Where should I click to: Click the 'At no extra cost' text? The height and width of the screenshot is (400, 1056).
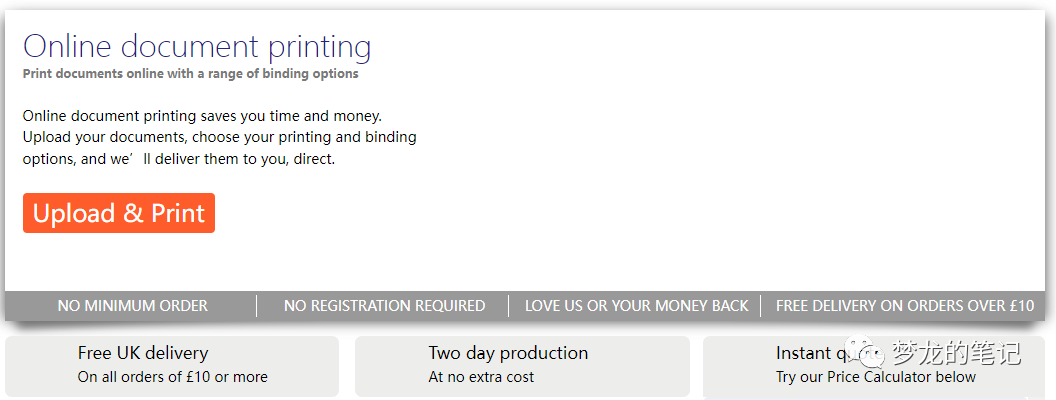[481, 377]
